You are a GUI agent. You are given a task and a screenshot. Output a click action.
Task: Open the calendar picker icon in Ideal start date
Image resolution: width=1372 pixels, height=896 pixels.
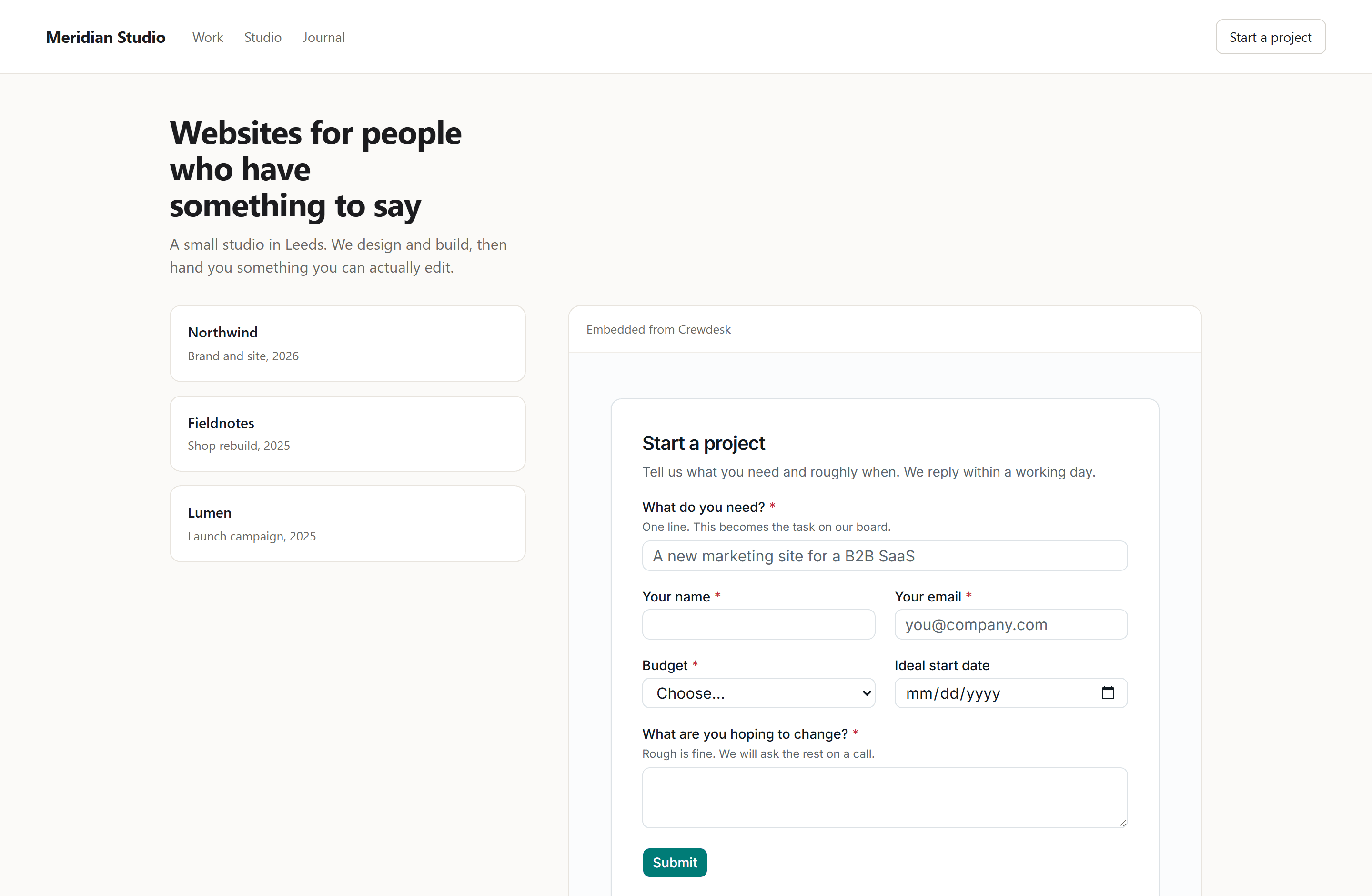coord(1108,692)
